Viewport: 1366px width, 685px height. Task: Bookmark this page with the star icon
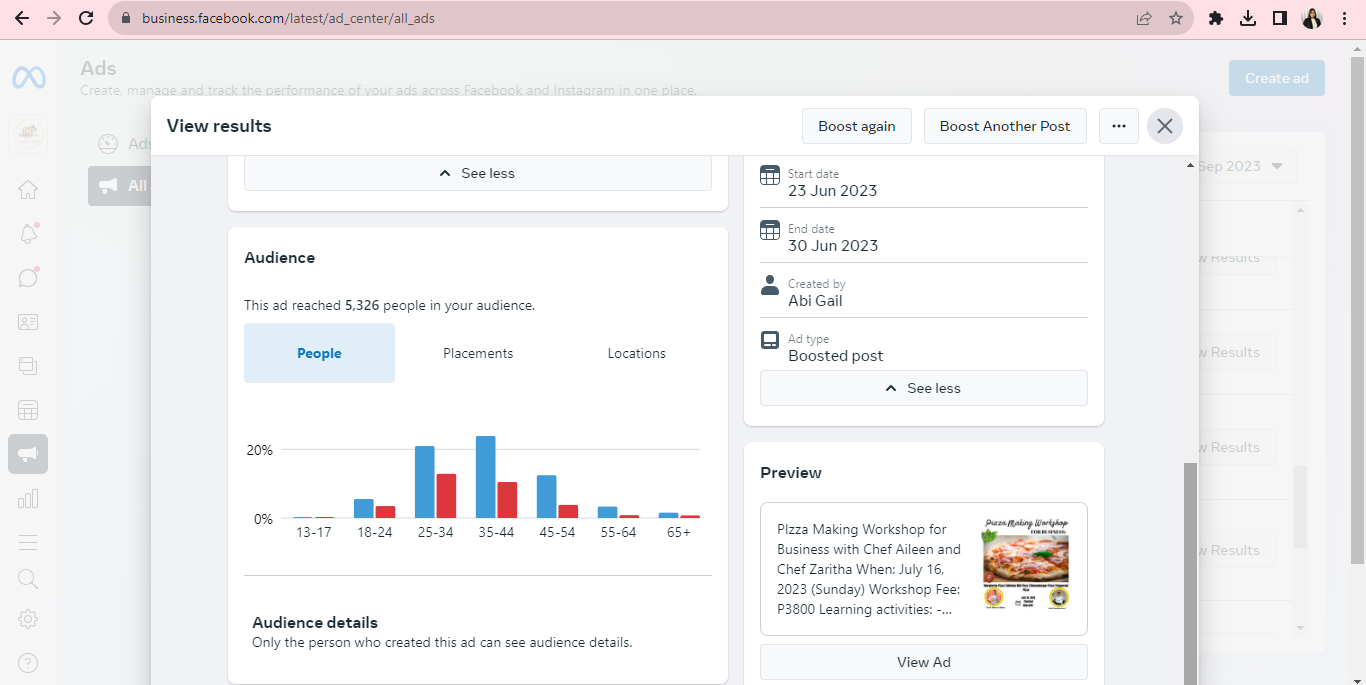coord(1176,18)
